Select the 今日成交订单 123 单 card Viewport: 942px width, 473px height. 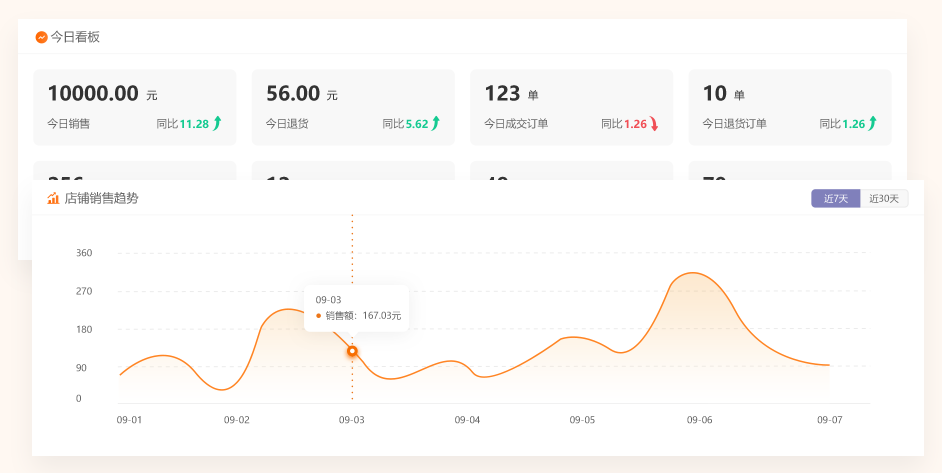571,107
